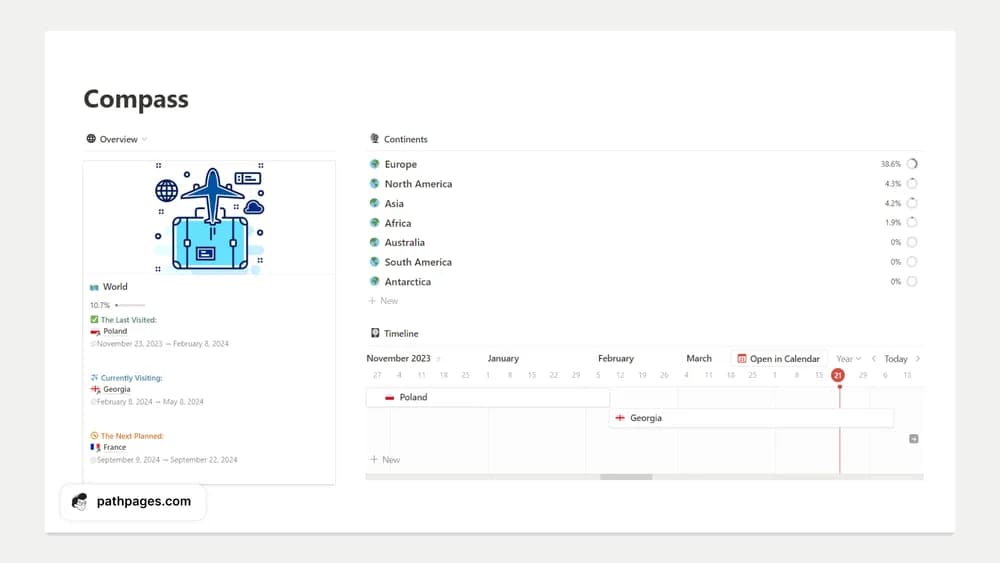1000x563 pixels.
Task: Click the pathpages.com badge
Action: [x=133, y=502]
